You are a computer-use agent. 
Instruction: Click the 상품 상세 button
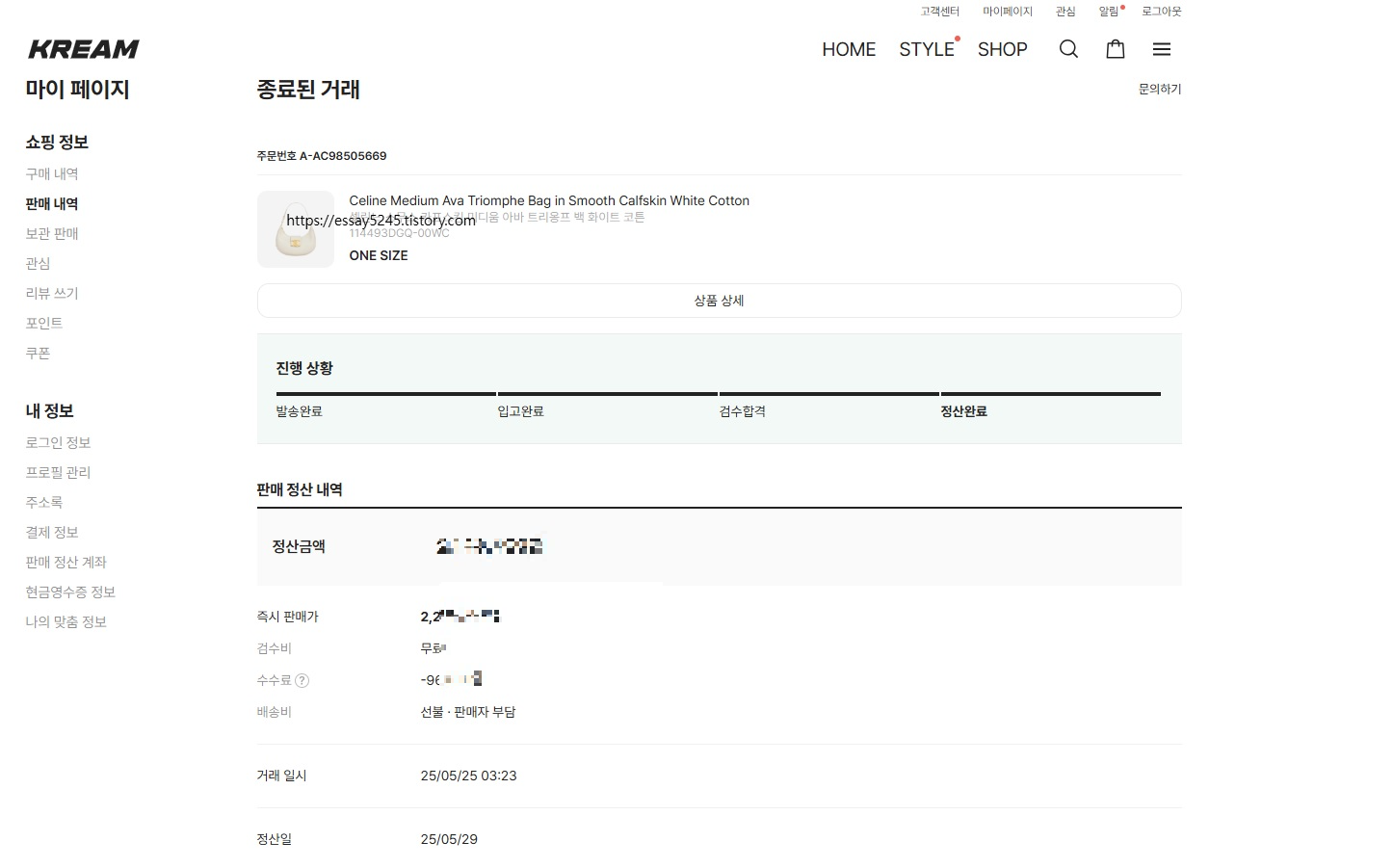tap(720, 301)
